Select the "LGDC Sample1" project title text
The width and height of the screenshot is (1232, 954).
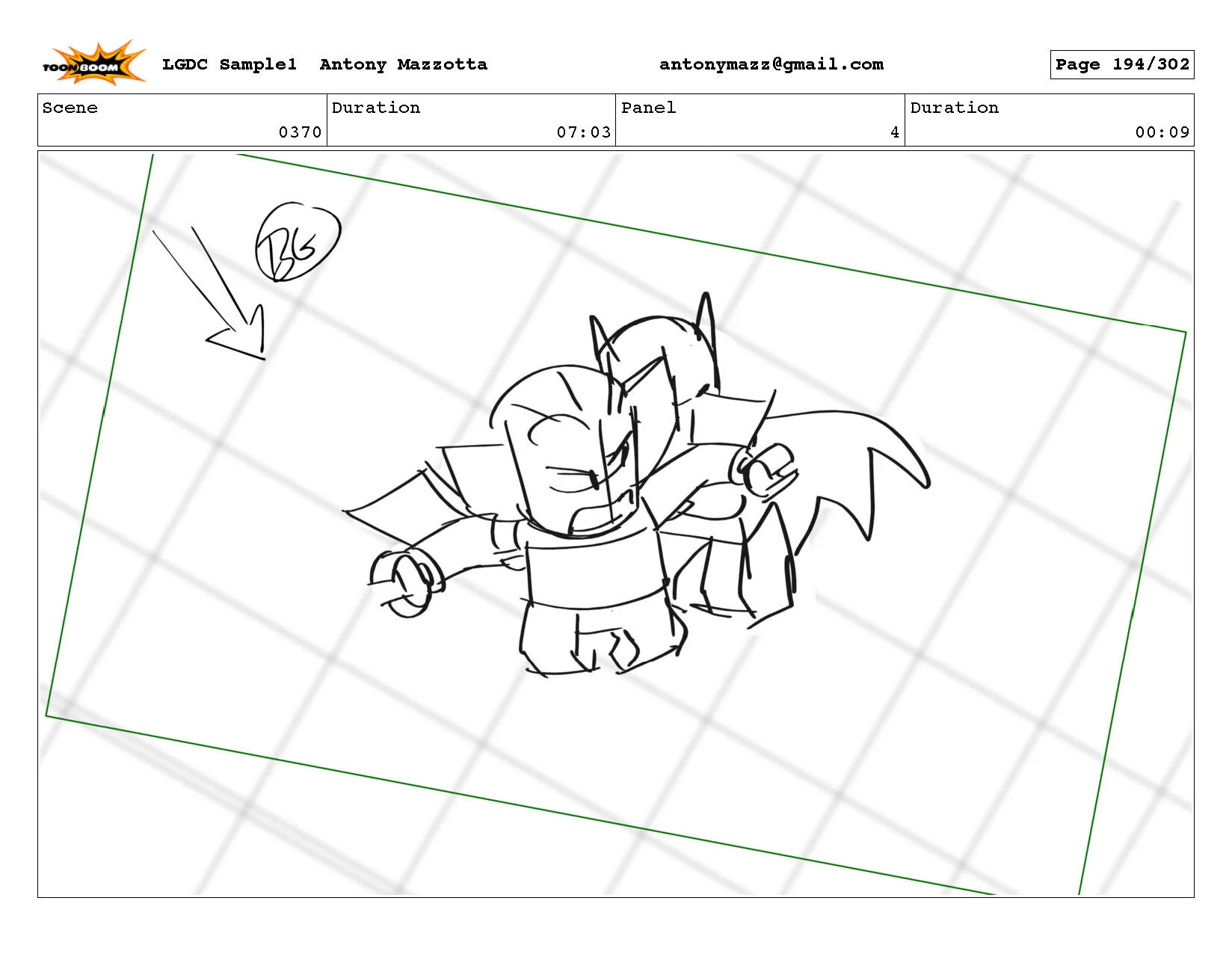[230, 64]
